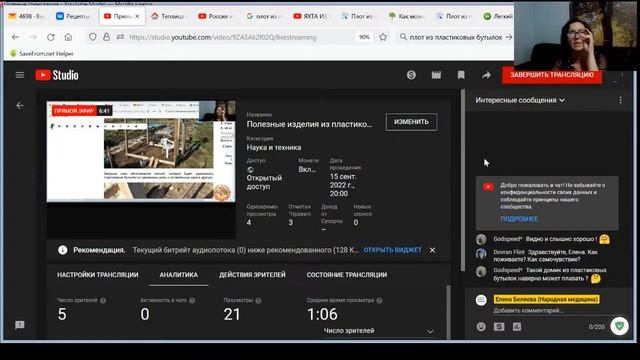Click Завершить трансляцию button
The height and width of the screenshot is (360, 640).
pos(552,75)
